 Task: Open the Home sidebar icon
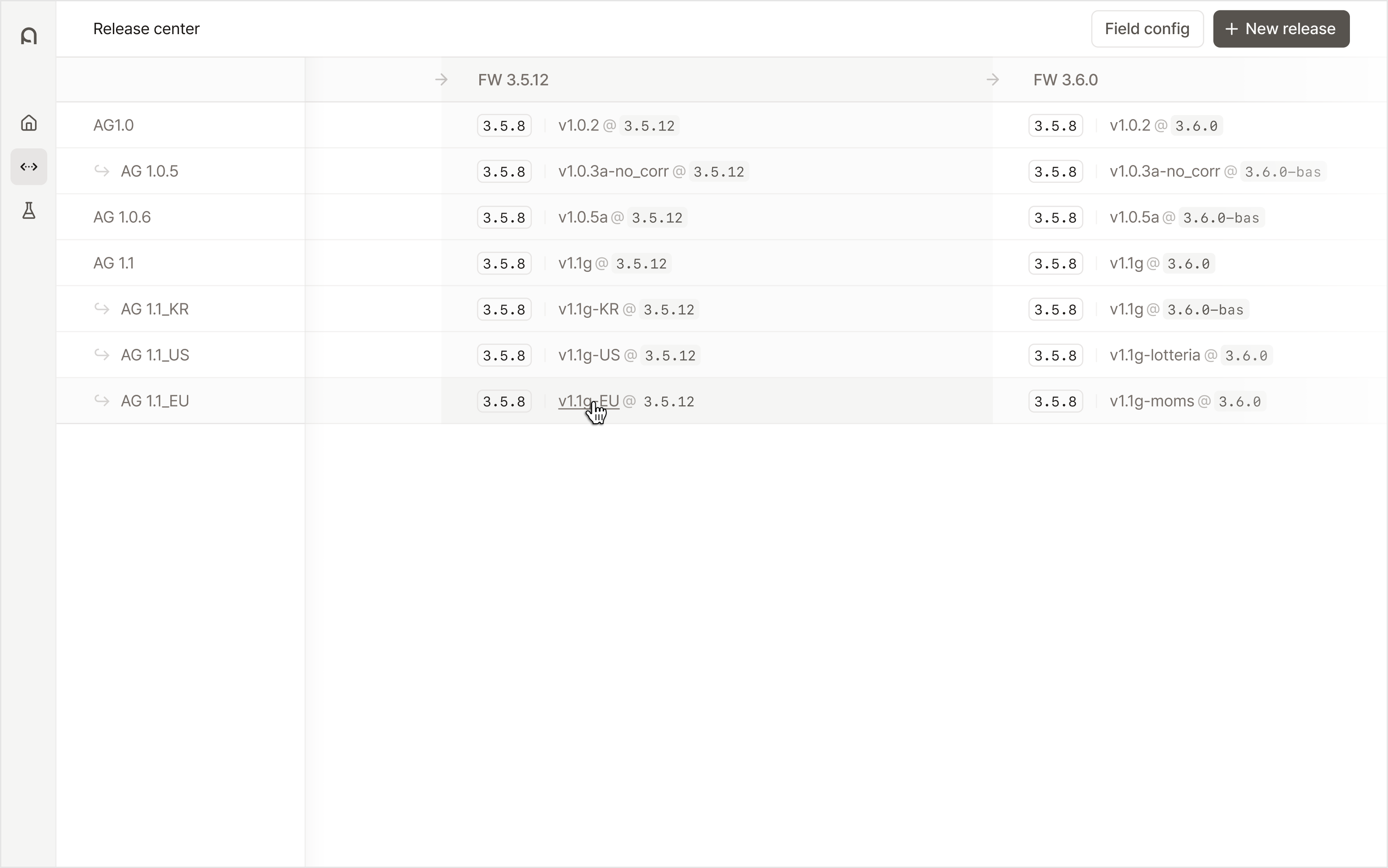pos(29,123)
